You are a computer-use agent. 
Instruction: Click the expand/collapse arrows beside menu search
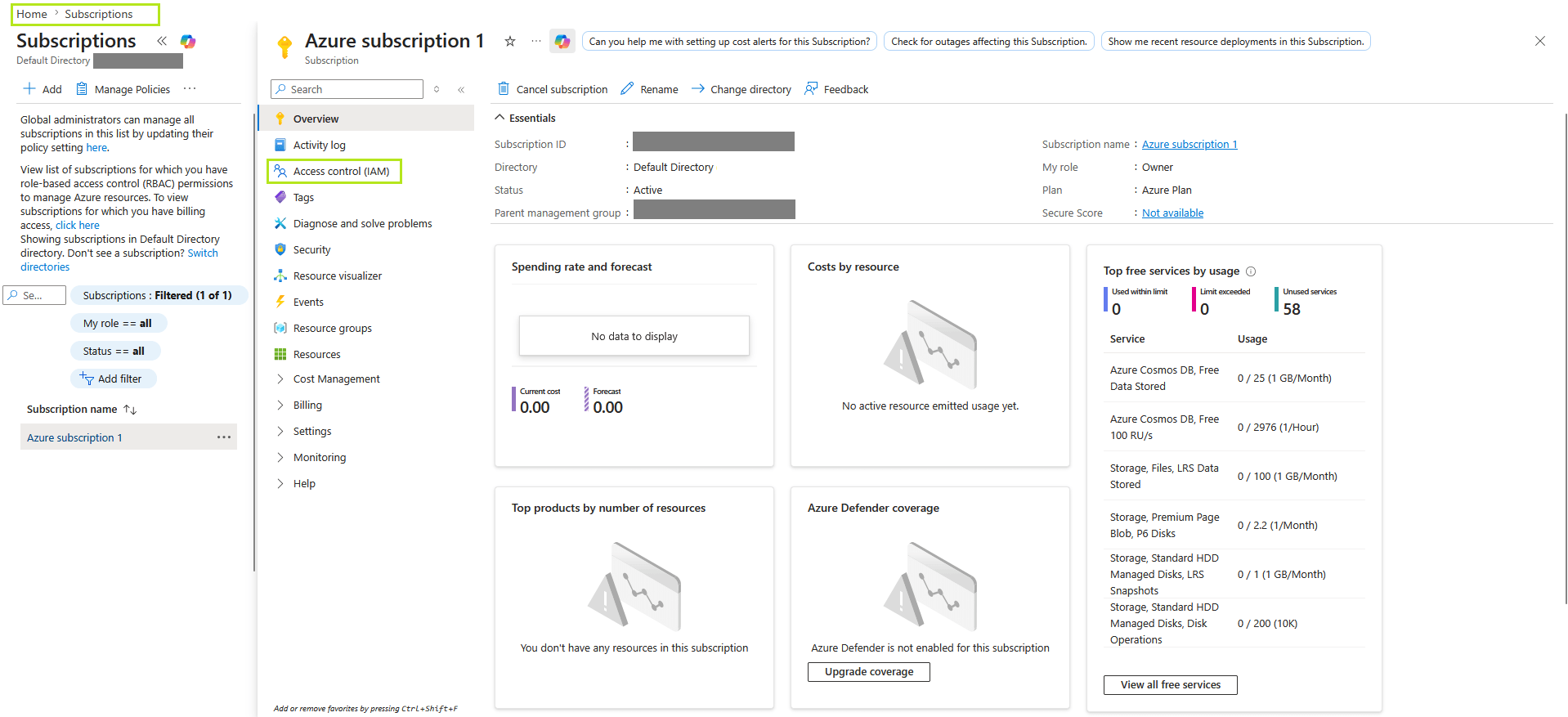[x=437, y=89]
